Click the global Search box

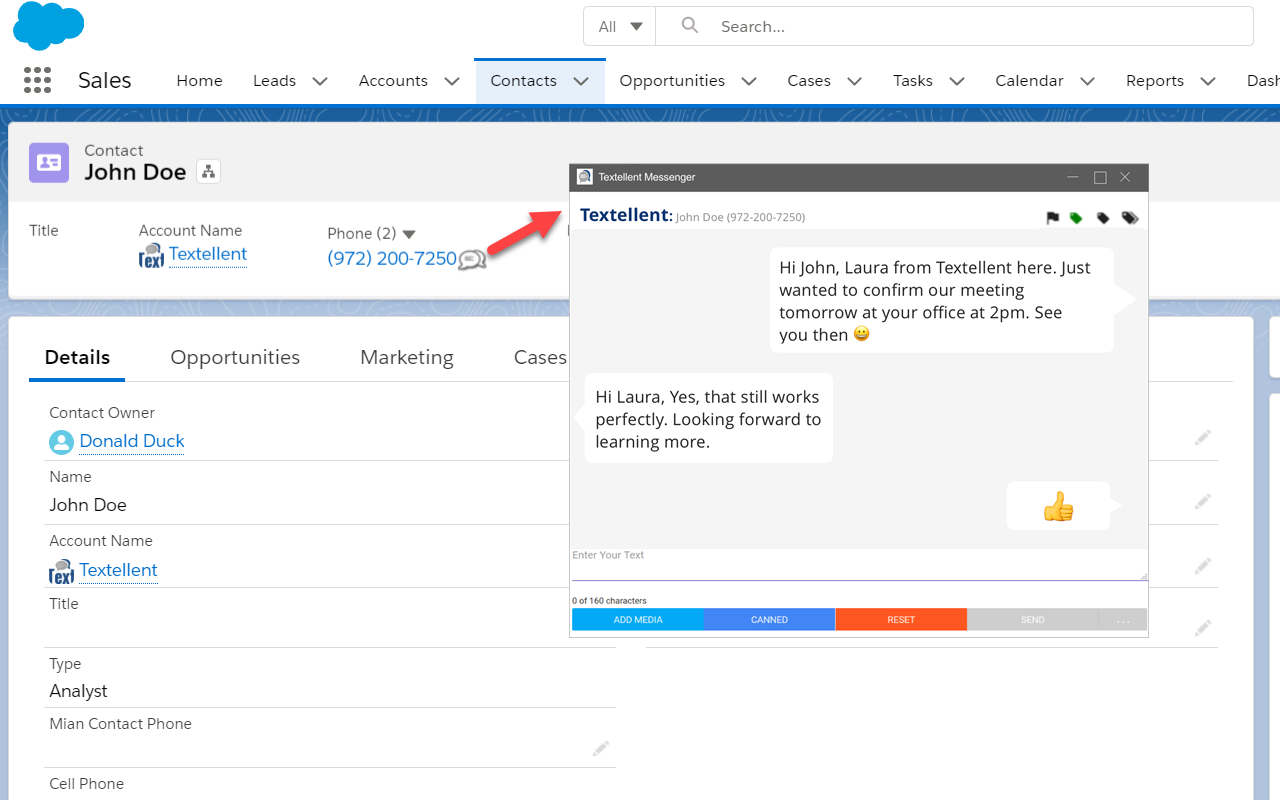(954, 26)
